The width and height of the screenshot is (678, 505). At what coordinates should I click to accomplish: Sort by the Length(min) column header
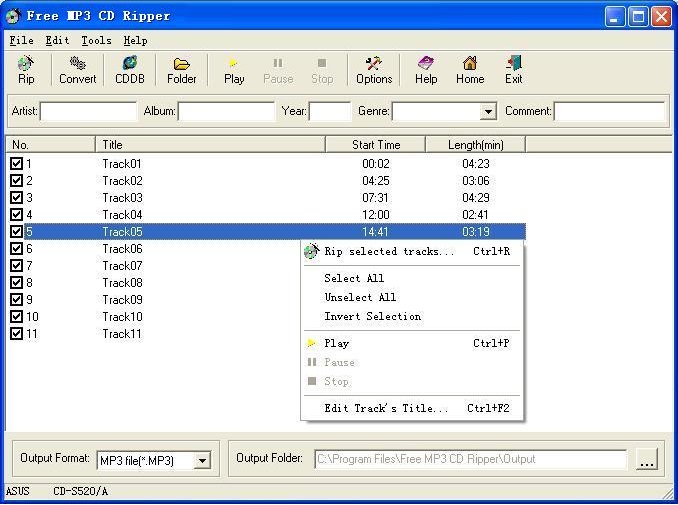476,144
